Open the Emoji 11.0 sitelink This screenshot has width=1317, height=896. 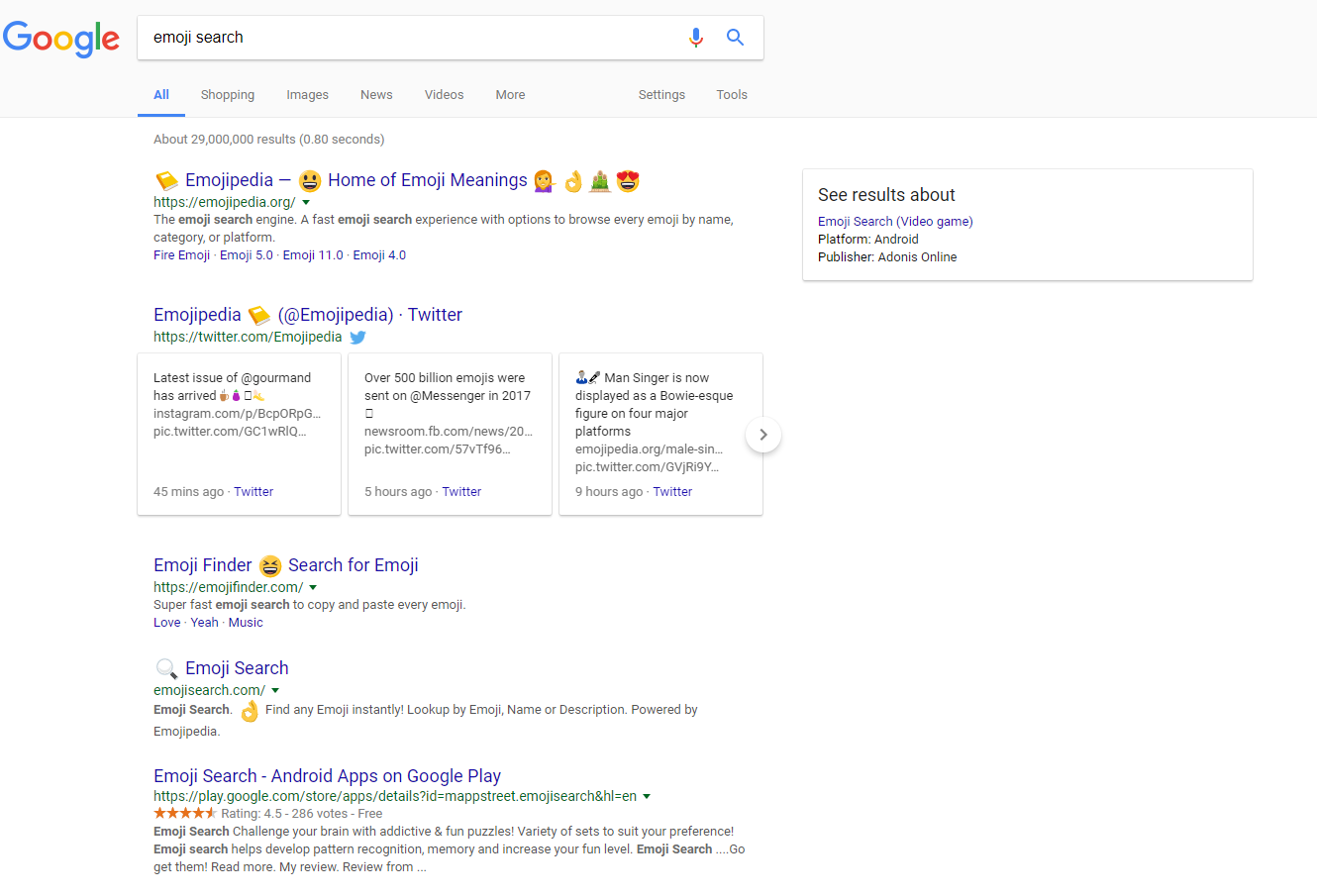click(x=313, y=255)
